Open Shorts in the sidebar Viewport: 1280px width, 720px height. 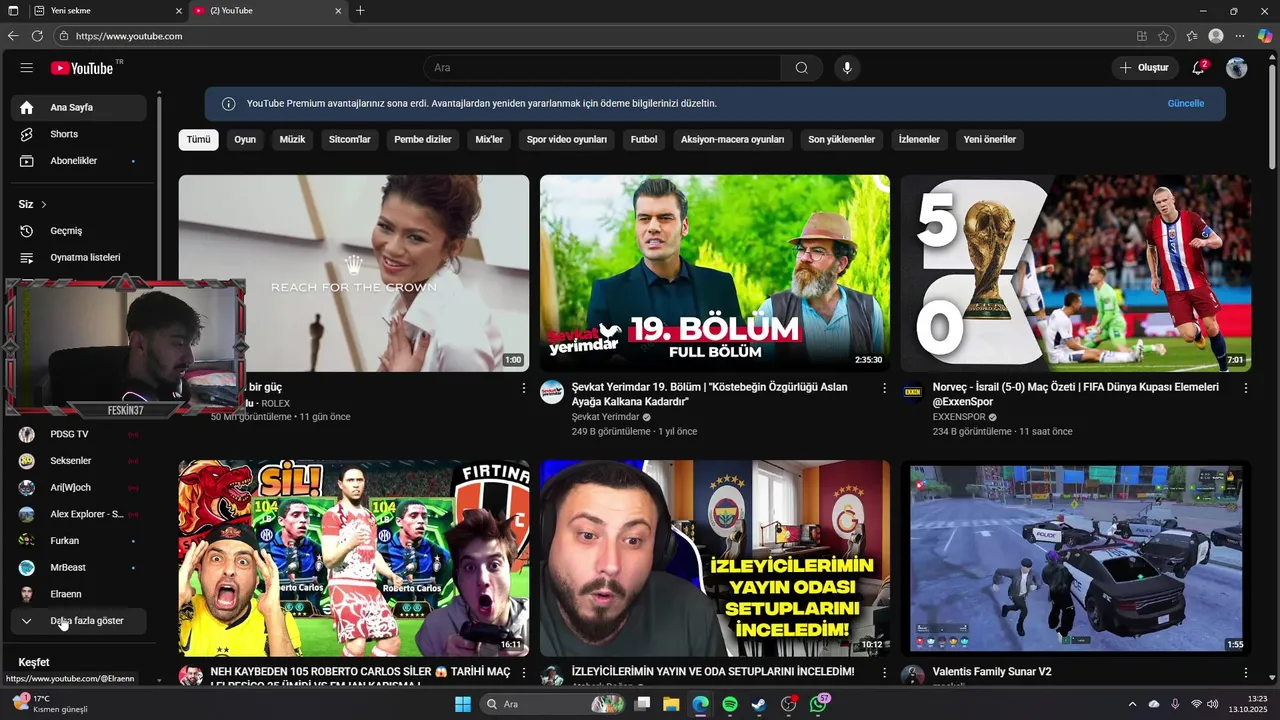click(x=79, y=134)
